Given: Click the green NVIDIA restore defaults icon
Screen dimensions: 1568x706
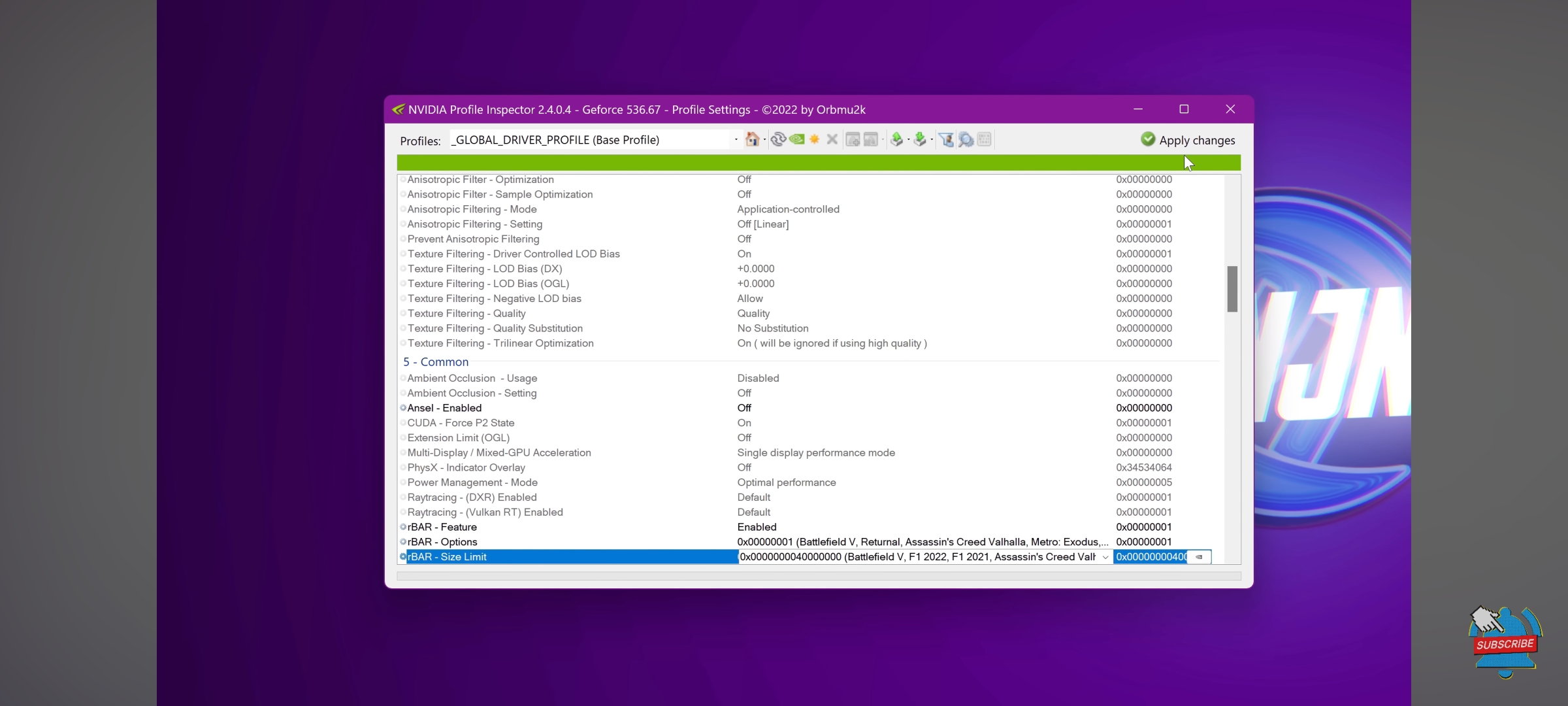Looking at the screenshot, I should tap(796, 139).
